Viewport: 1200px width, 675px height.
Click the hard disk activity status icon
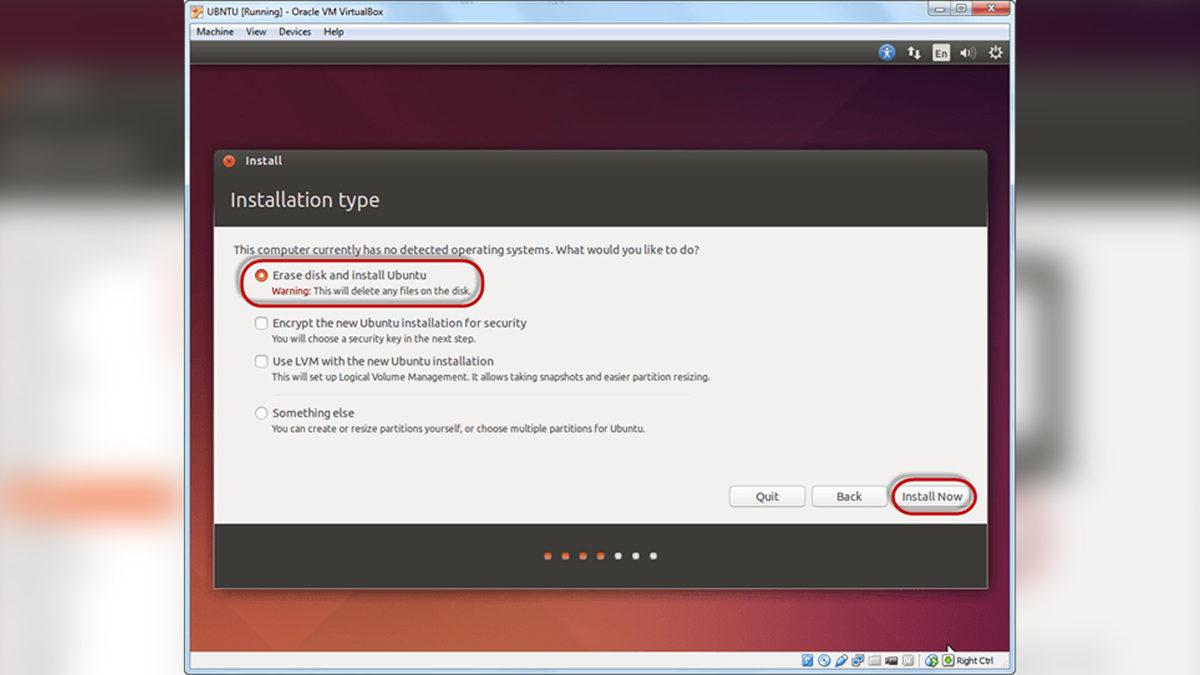point(808,661)
